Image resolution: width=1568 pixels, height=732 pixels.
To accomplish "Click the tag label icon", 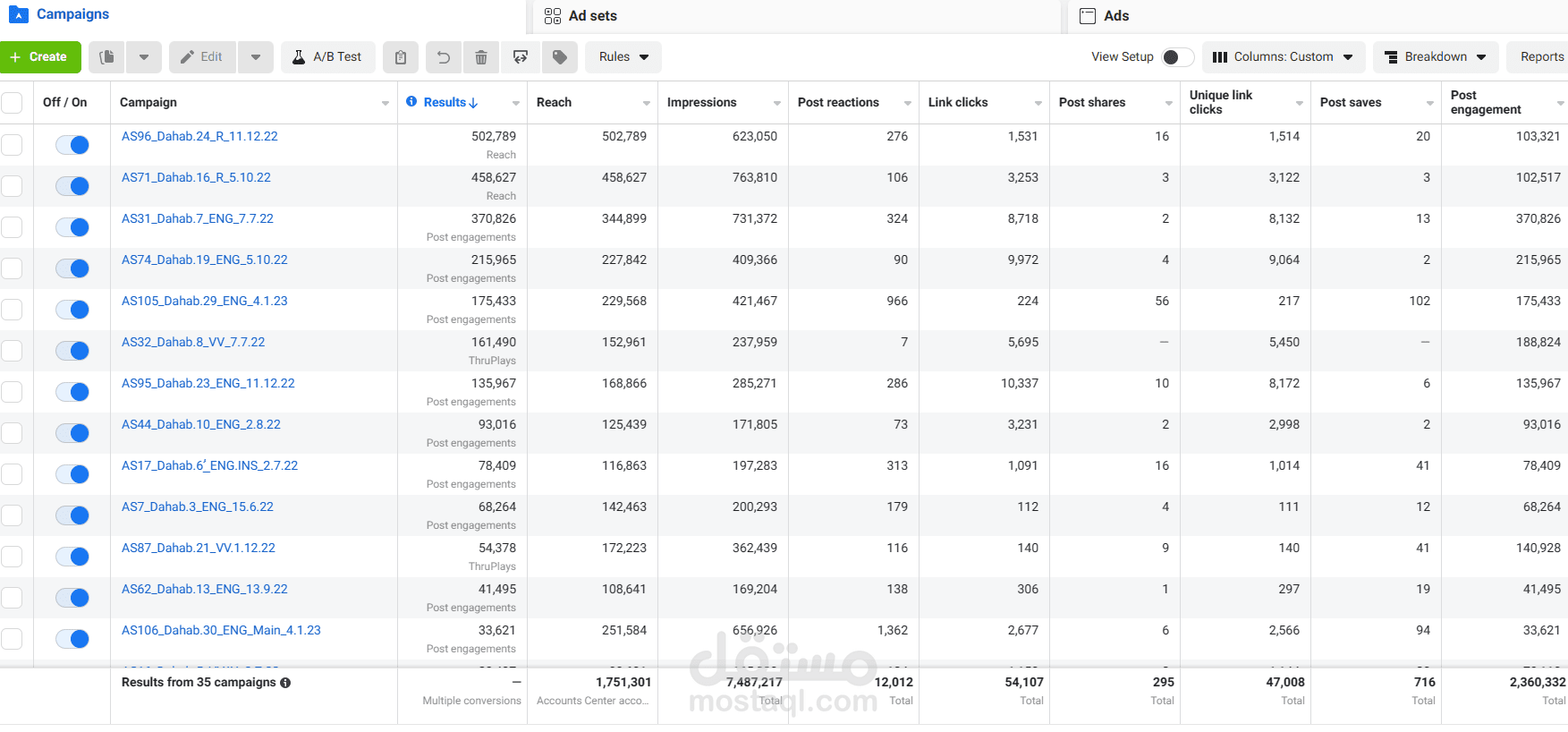I will tap(560, 57).
